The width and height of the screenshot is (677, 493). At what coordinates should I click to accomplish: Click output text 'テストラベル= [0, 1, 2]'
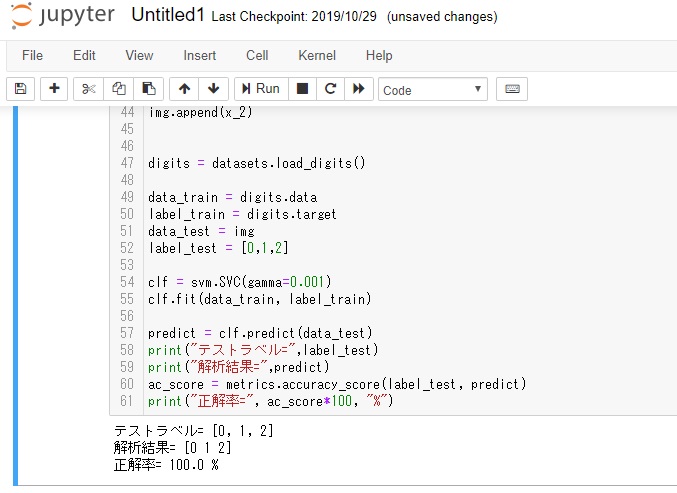[x=193, y=430]
